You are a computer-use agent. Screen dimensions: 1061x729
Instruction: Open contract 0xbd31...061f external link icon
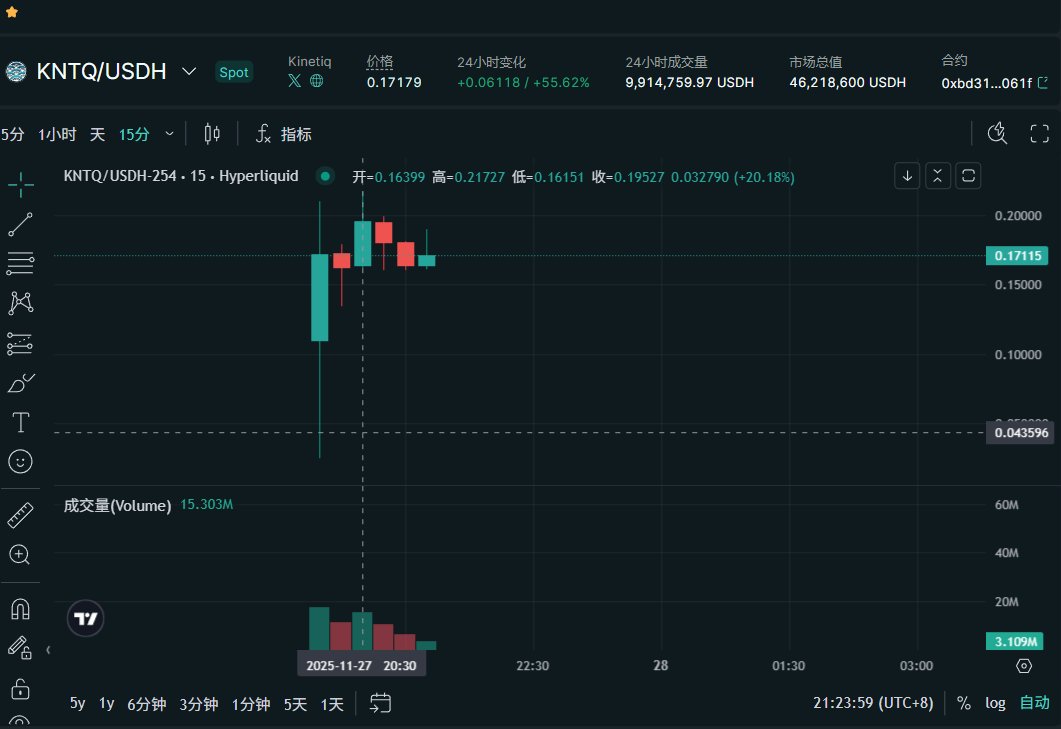tap(1043, 83)
